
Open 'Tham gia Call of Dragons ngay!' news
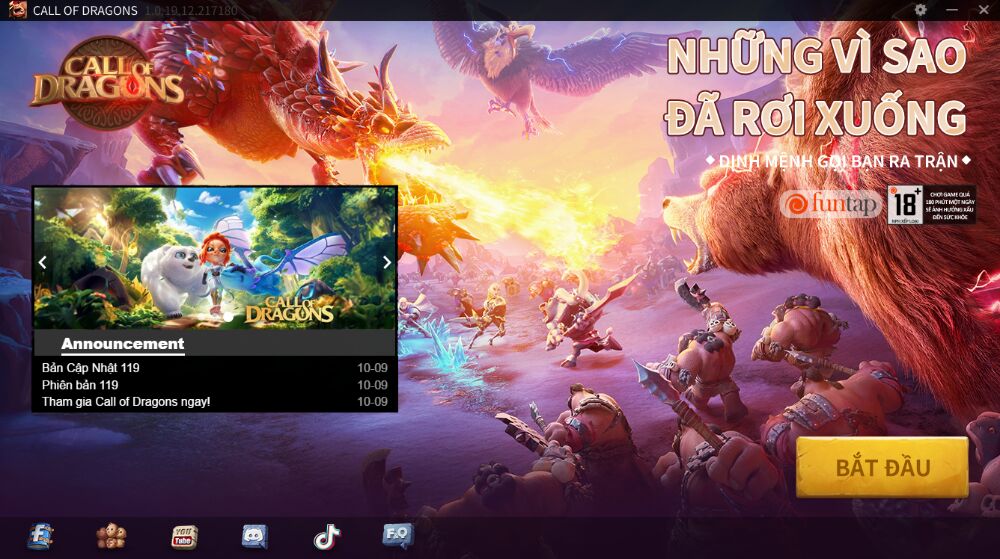[x=126, y=402]
